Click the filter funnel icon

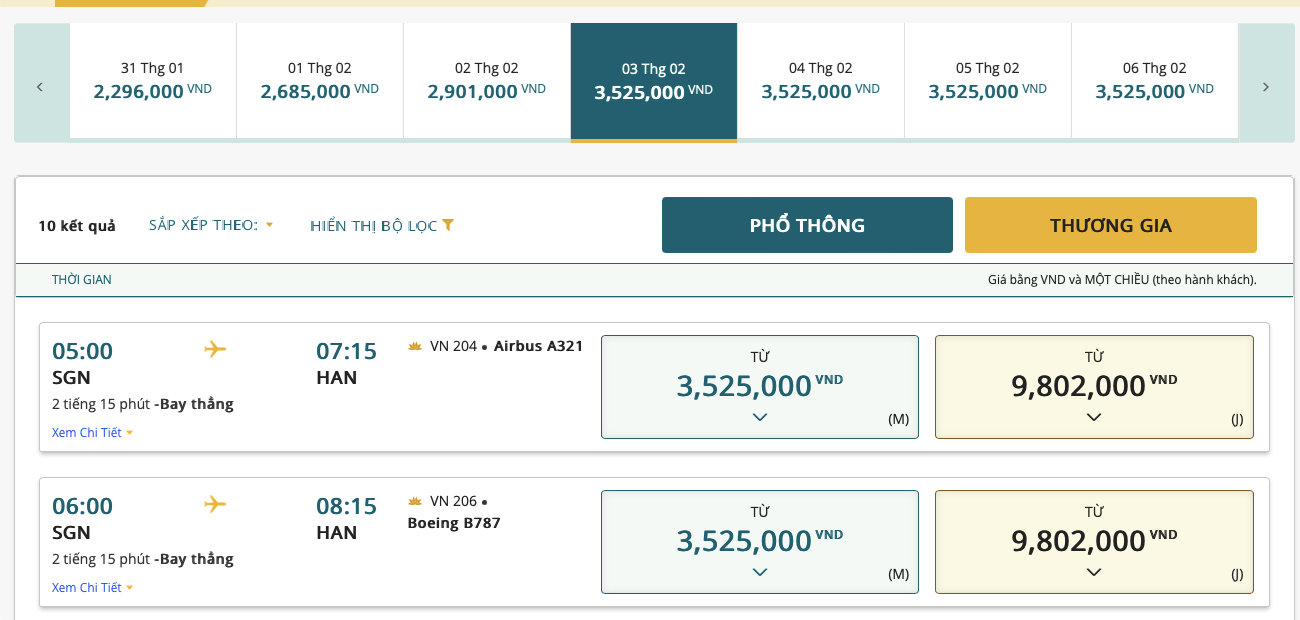tap(448, 225)
